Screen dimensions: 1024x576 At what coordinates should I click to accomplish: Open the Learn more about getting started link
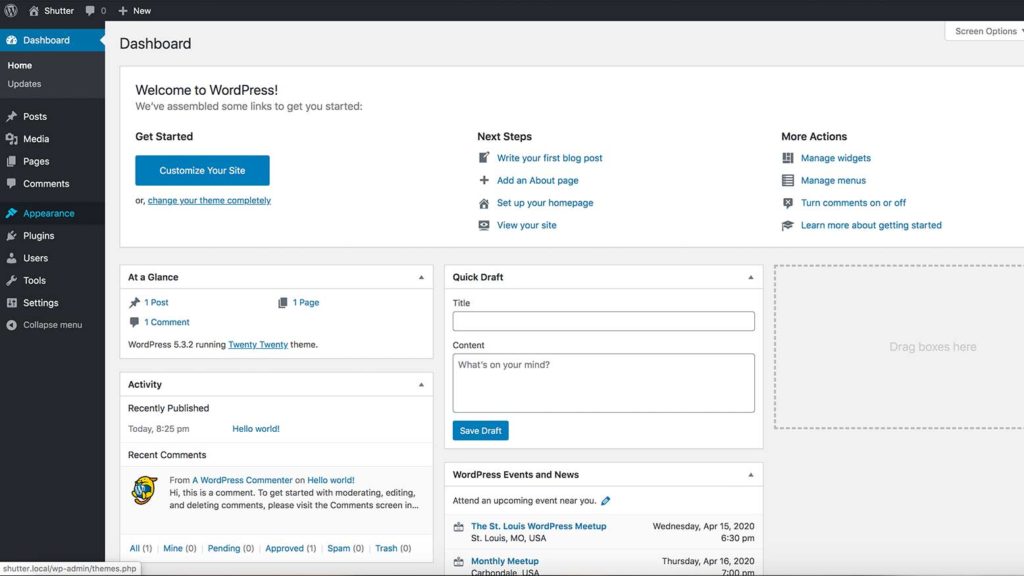(871, 225)
